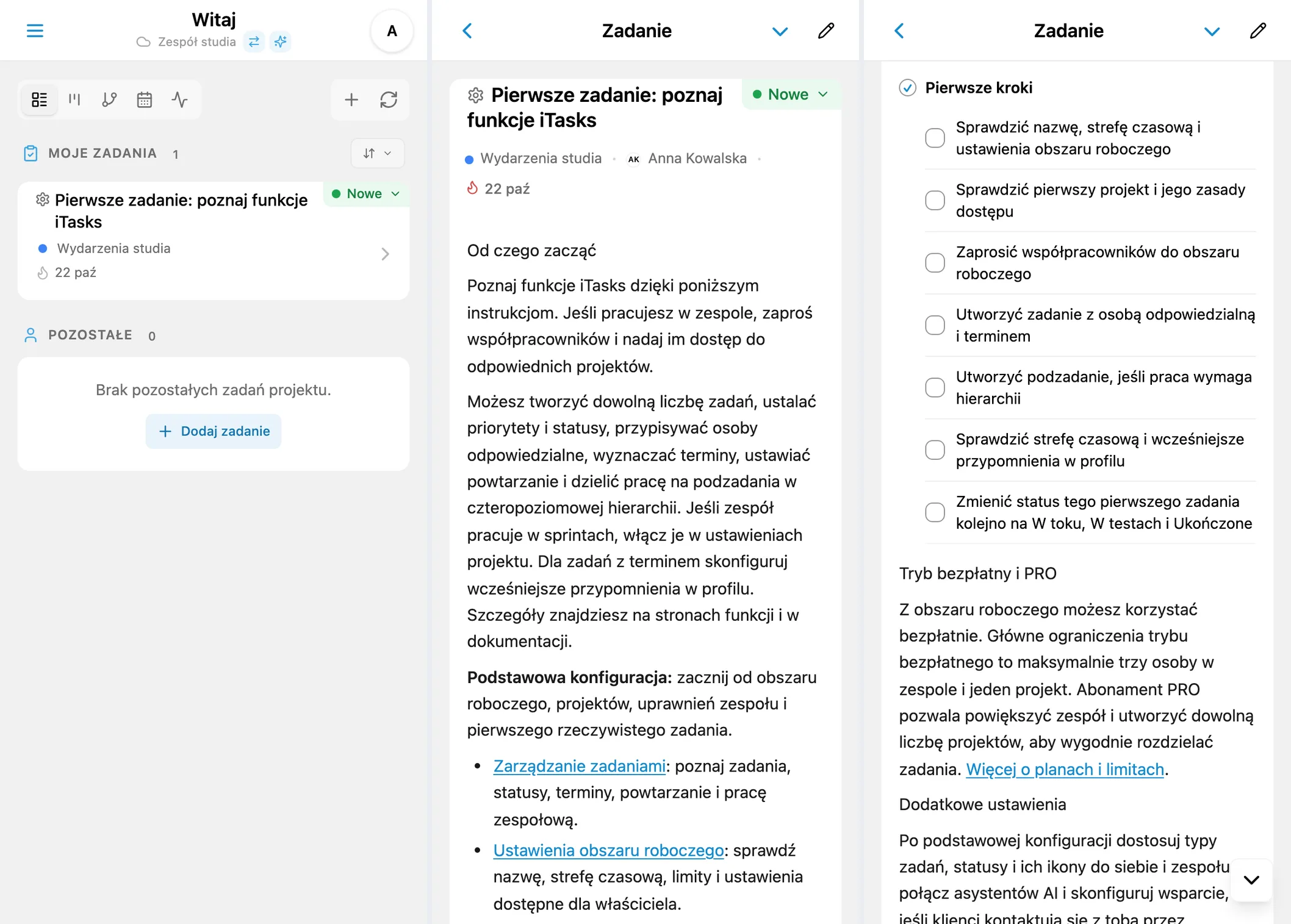
Task: Expand the middle Zadanie header chevron
Action: pos(780,31)
